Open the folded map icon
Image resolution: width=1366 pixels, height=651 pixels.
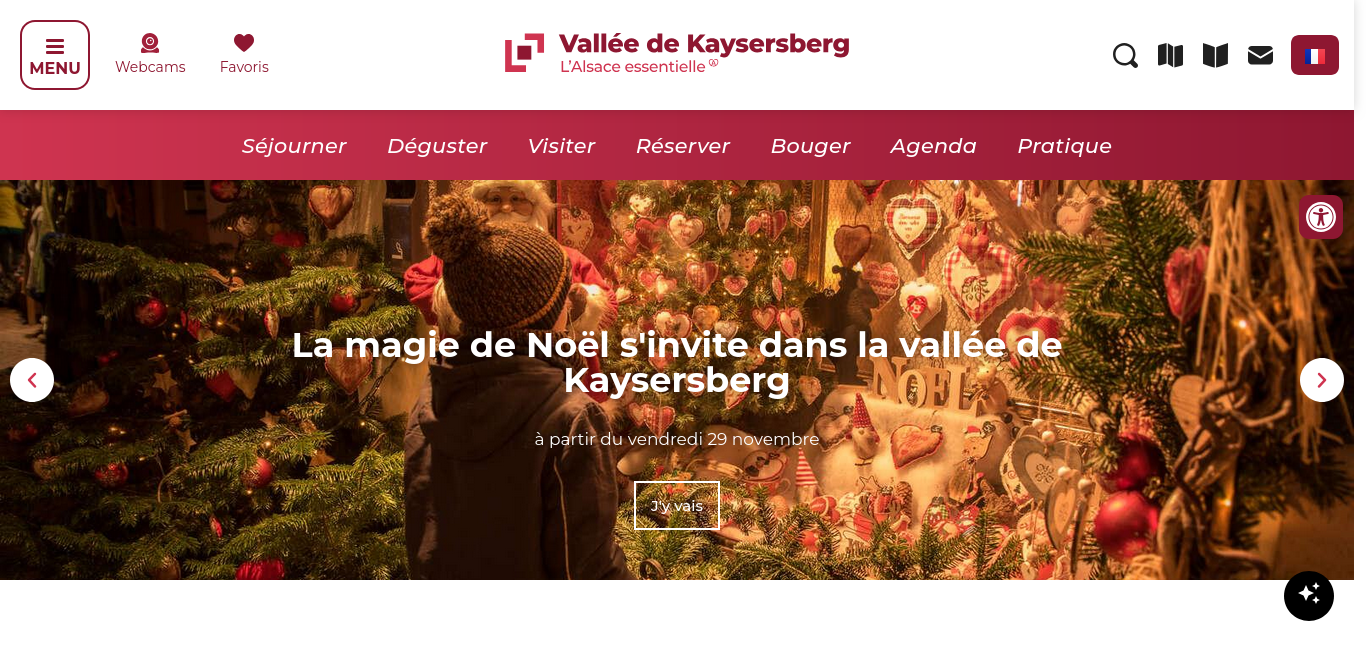(x=1170, y=55)
